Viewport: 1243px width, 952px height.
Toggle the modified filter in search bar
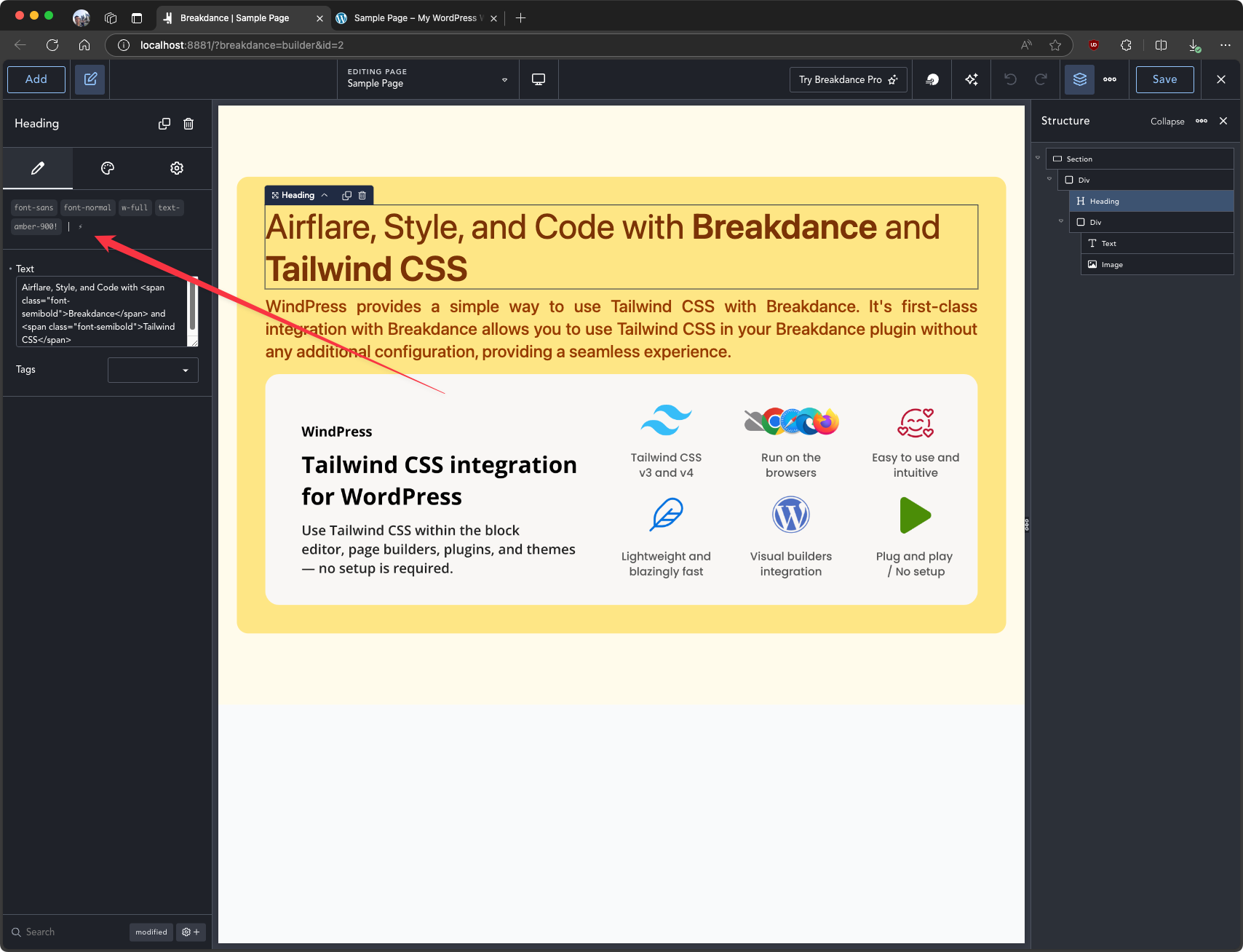151,932
